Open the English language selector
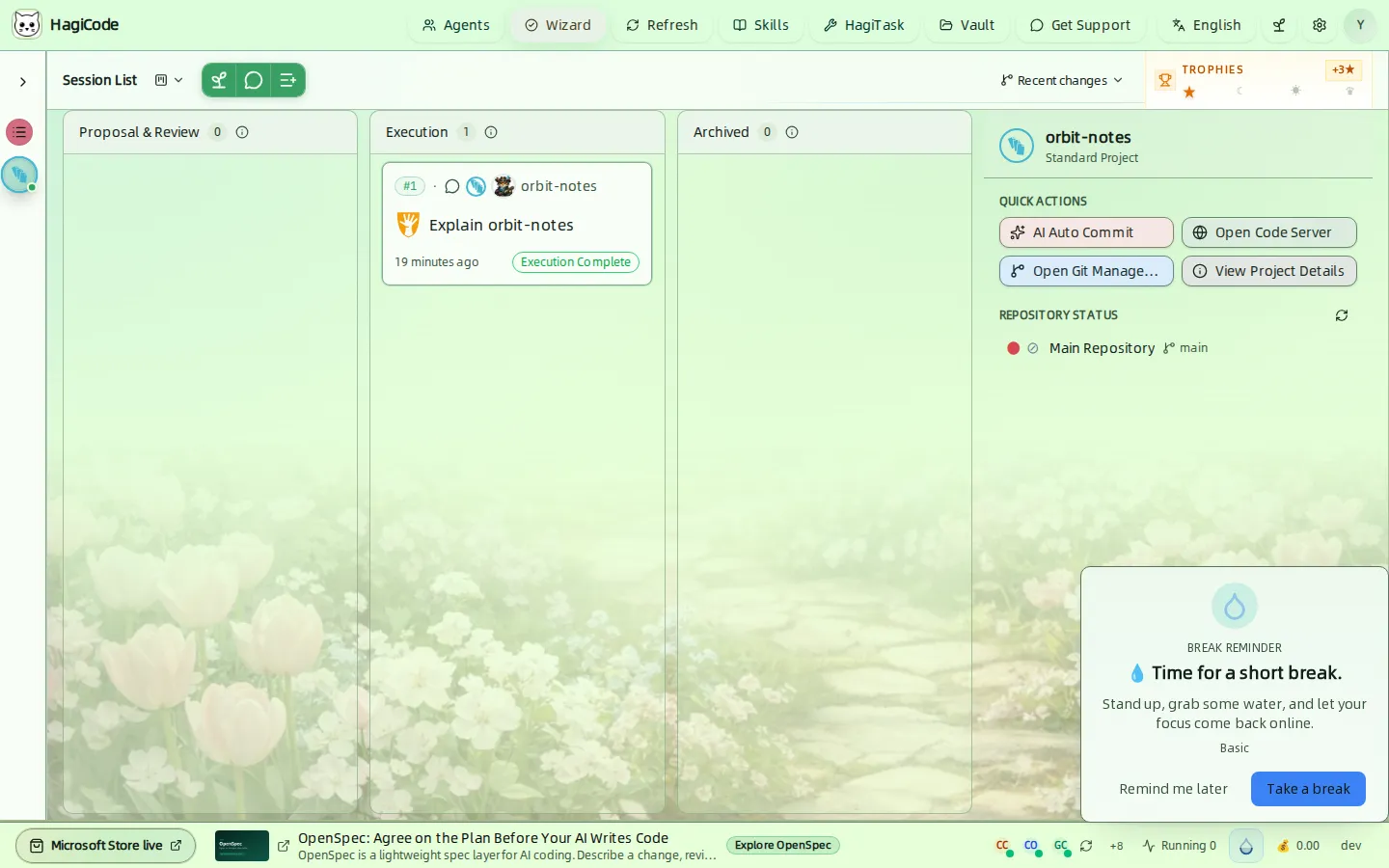This screenshot has width=1389, height=868. [x=1207, y=25]
